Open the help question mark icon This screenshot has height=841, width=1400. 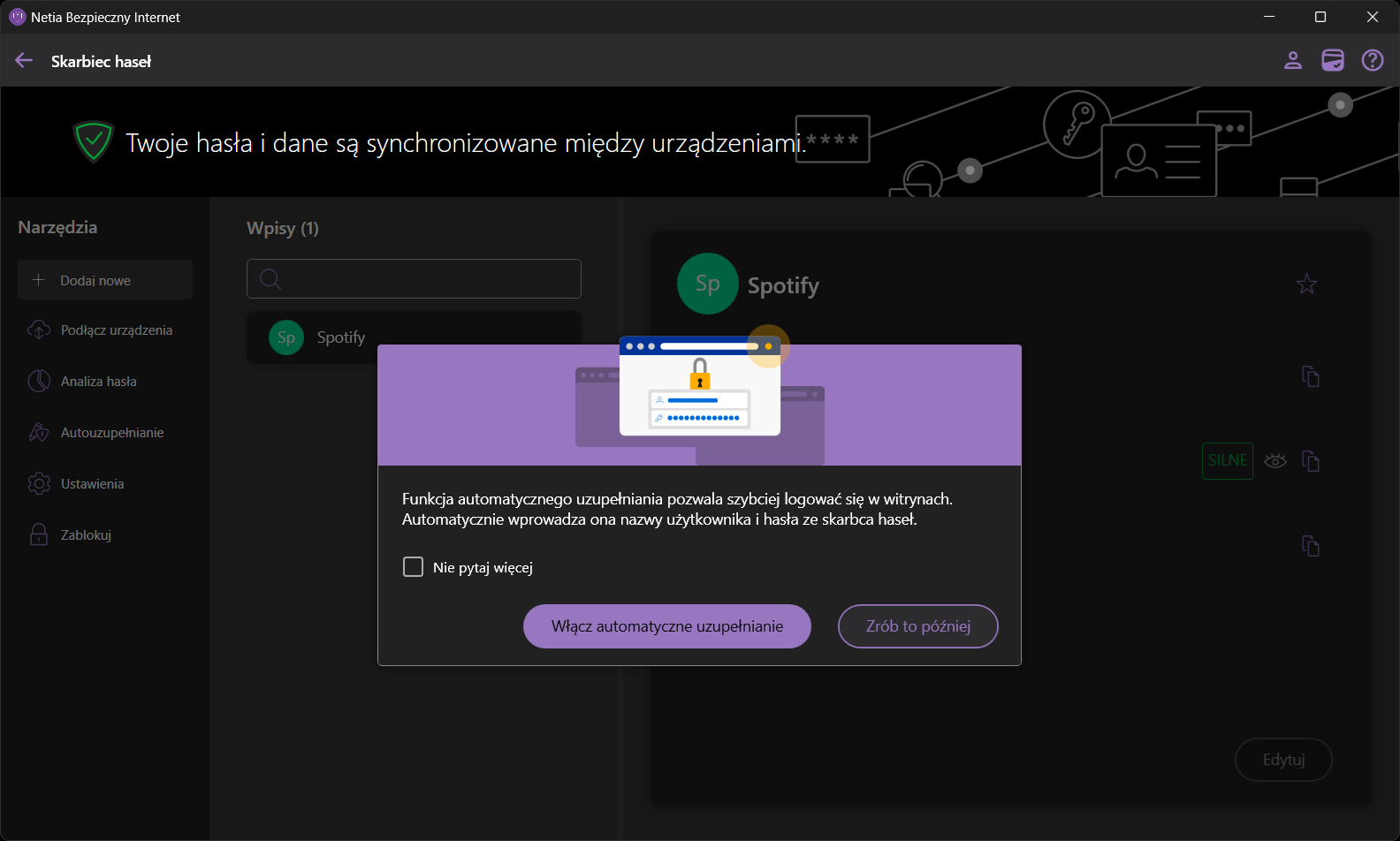click(x=1373, y=60)
